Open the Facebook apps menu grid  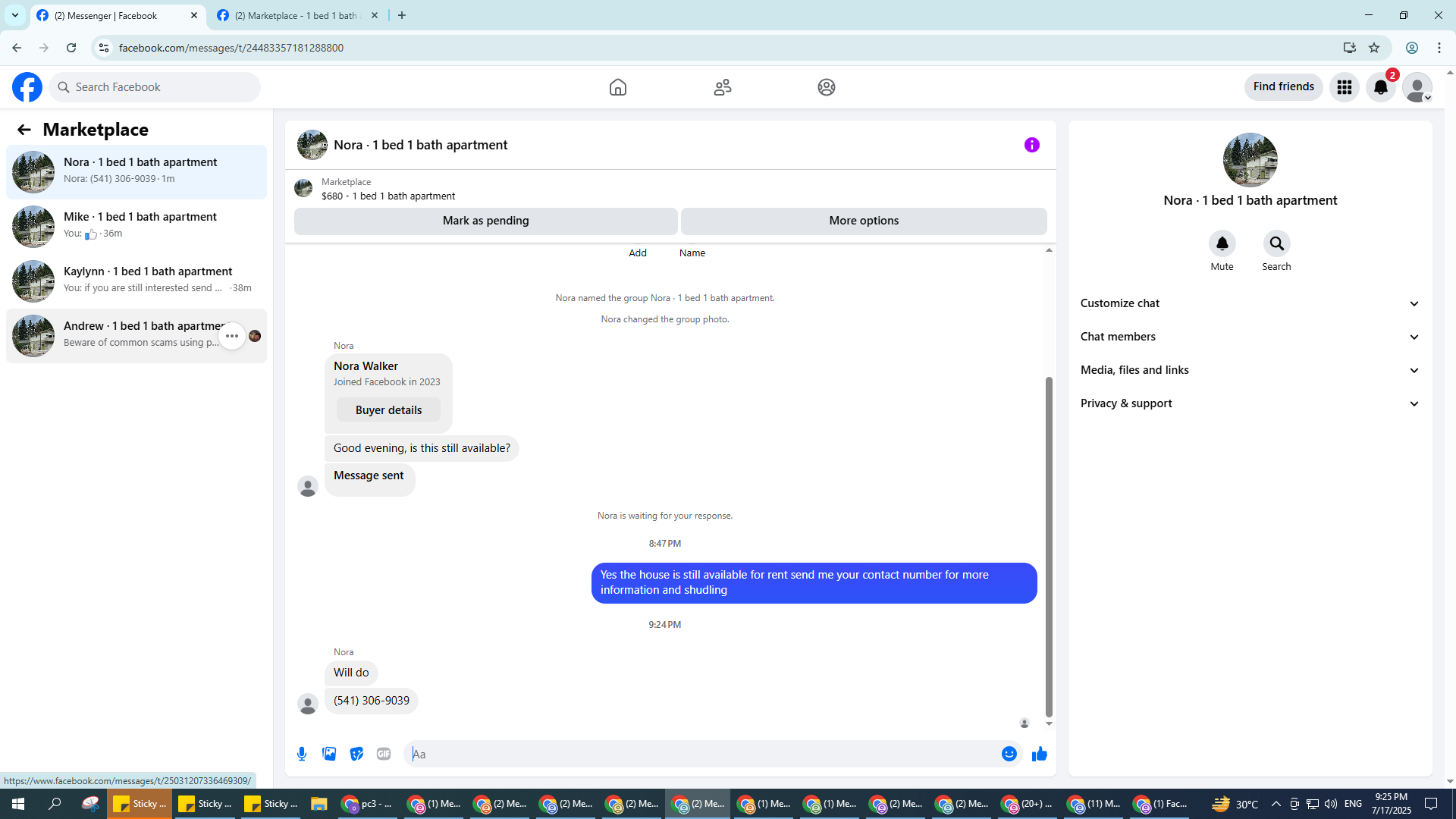(1345, 87)
